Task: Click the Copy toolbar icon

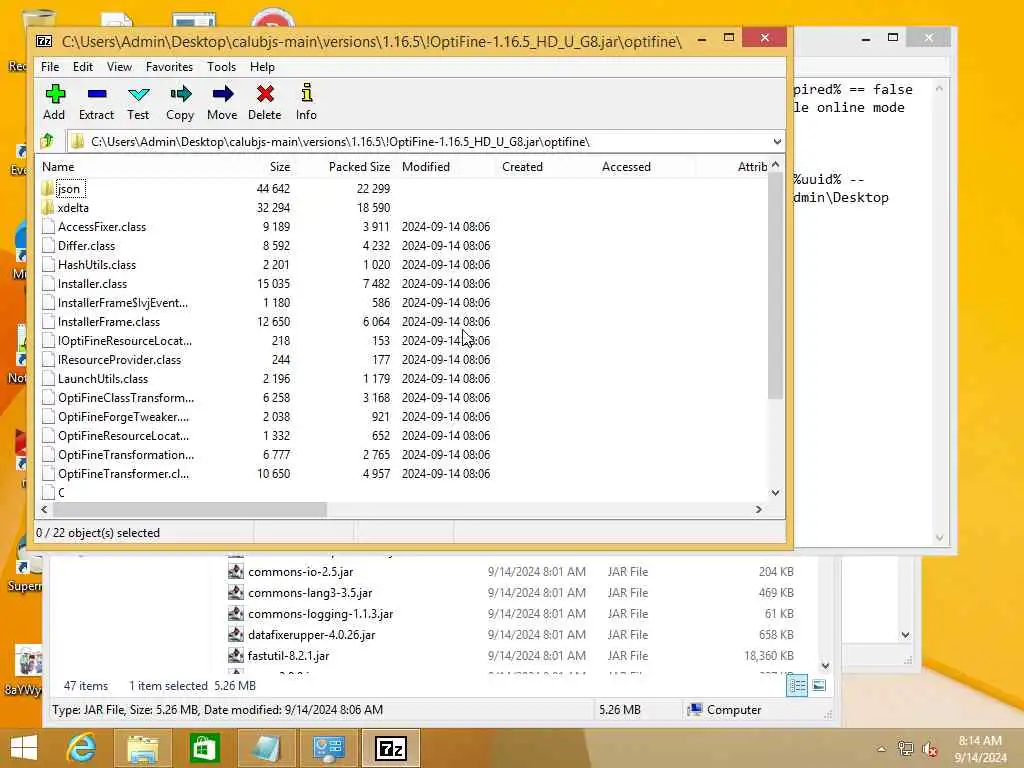Action: click(x=180, y=95)
